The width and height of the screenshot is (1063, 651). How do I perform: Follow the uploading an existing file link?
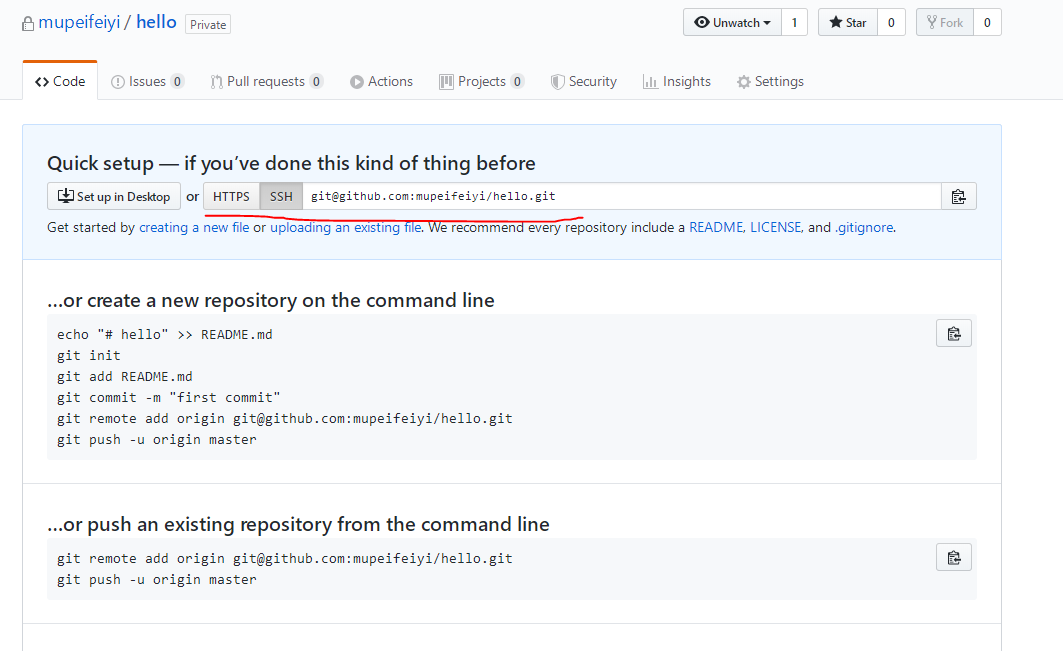tap(346, 227)
